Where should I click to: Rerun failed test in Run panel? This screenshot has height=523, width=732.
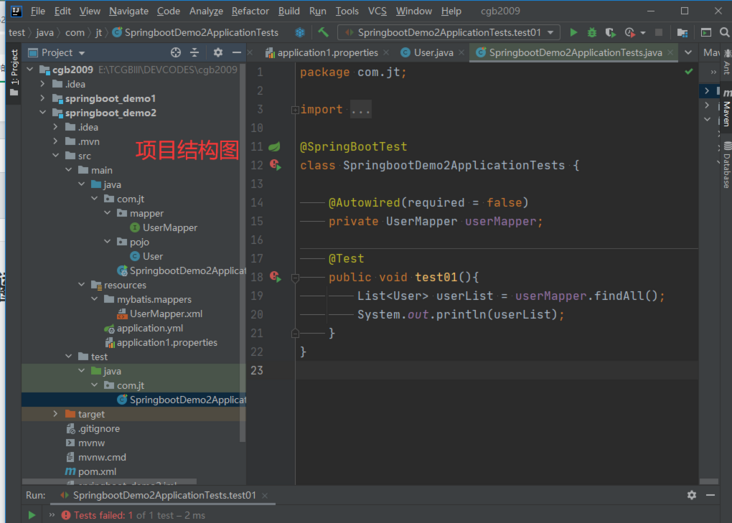(x=32, y=515)
